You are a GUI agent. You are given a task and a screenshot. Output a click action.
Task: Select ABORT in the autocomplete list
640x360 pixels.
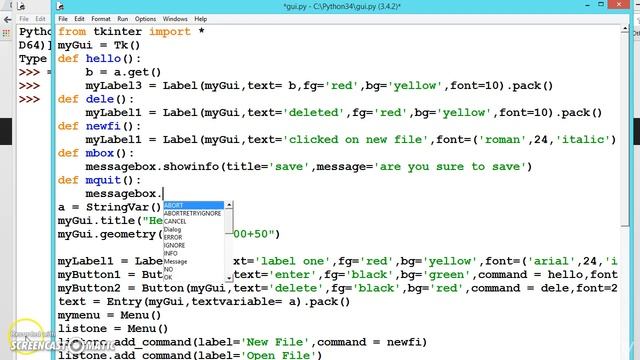193,205
